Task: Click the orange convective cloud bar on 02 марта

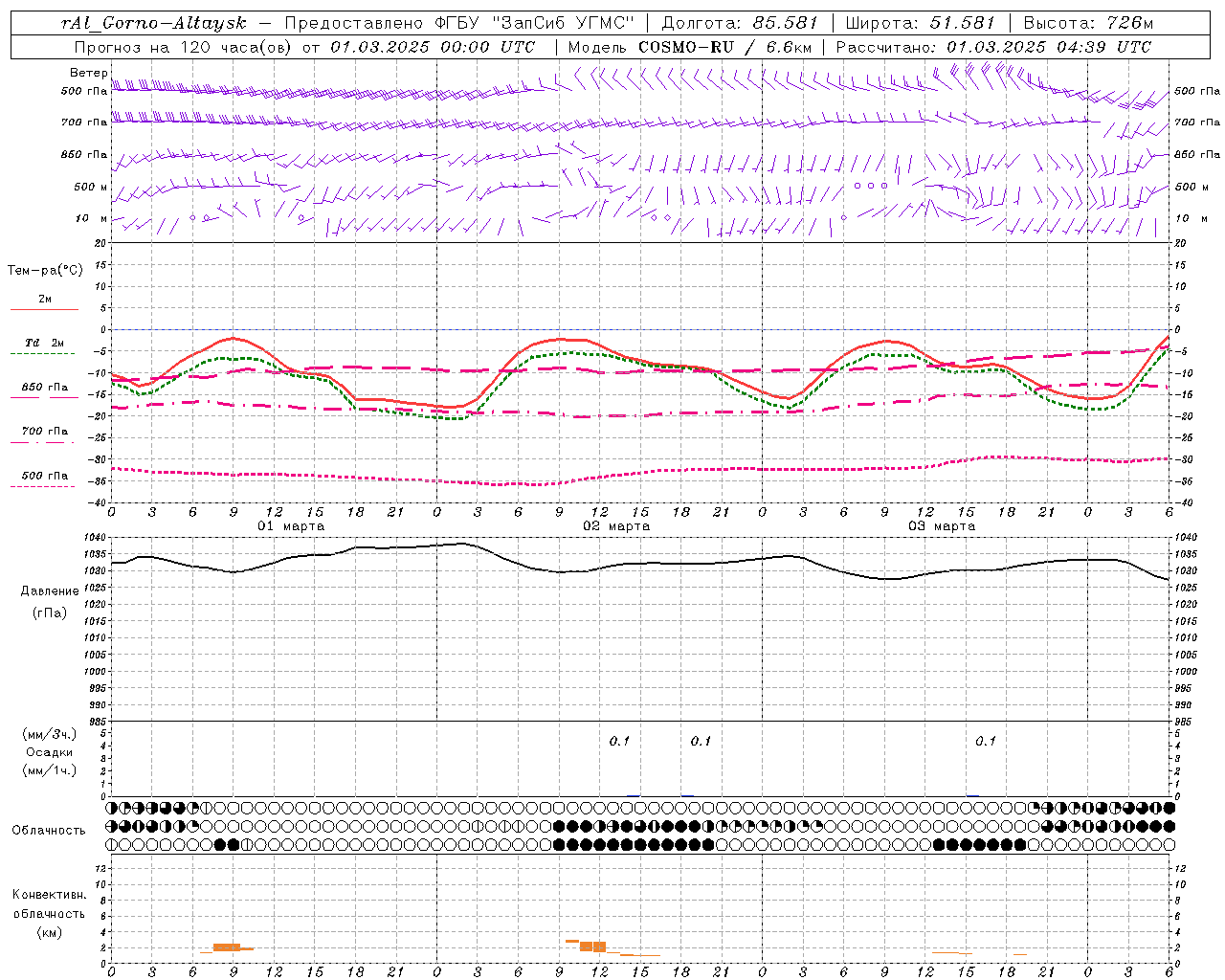Action: [592, 946]
